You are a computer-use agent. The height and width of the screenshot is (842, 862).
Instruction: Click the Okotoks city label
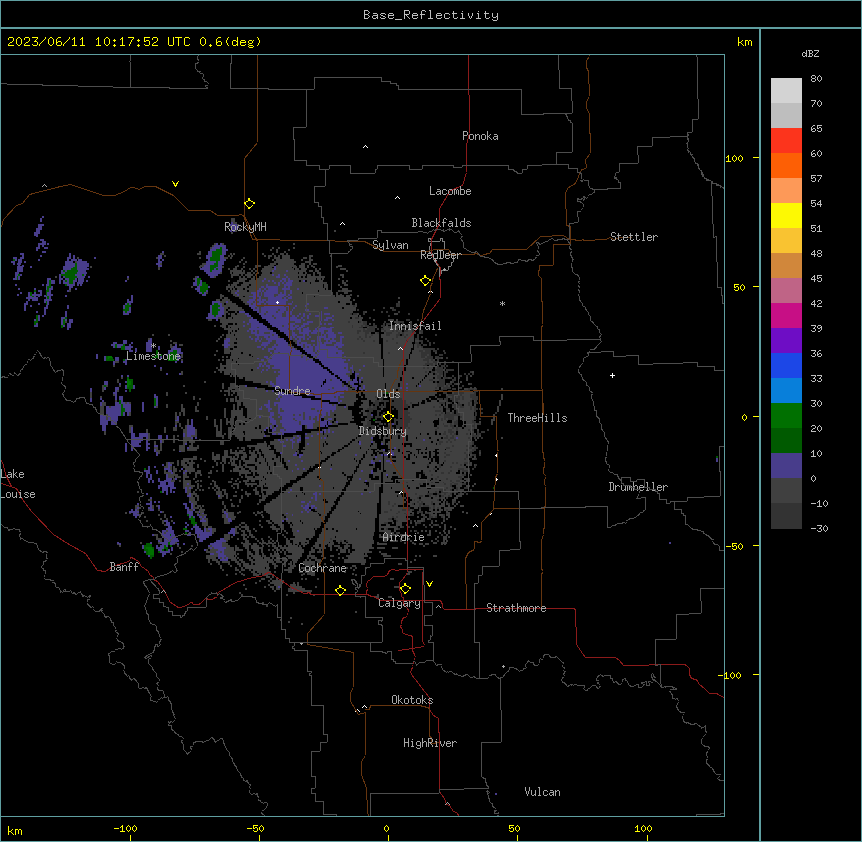tap(412, 700)
